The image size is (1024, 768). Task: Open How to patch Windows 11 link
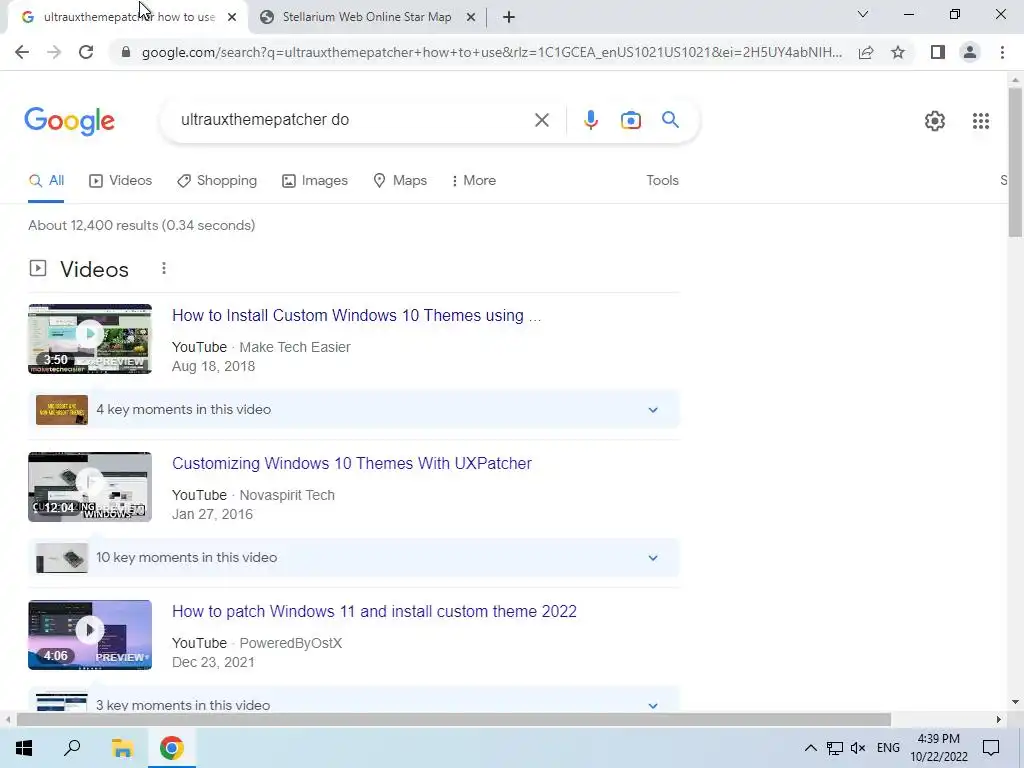(x=374, y=612)
